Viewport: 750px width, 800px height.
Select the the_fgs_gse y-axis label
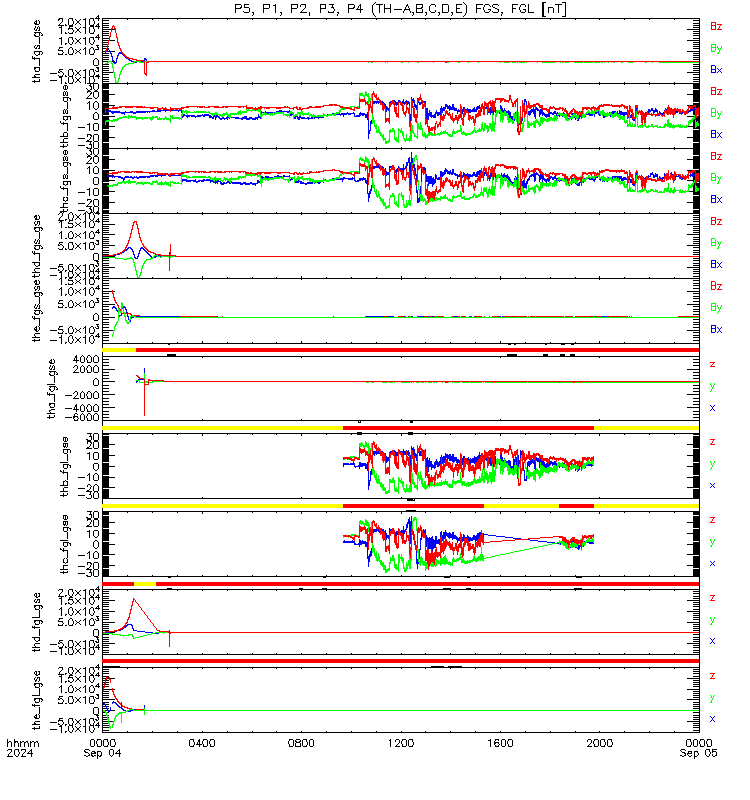tap(37, 311)
